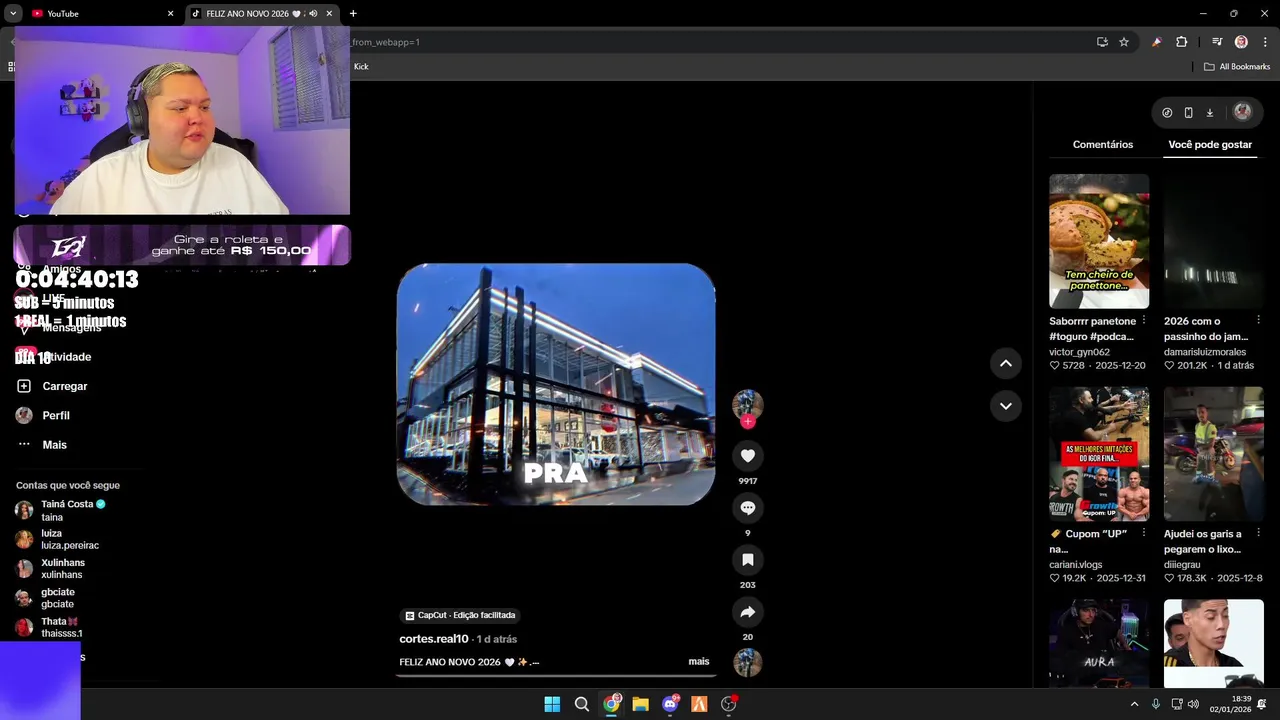Play the AURA video thumbnail

1099,642
